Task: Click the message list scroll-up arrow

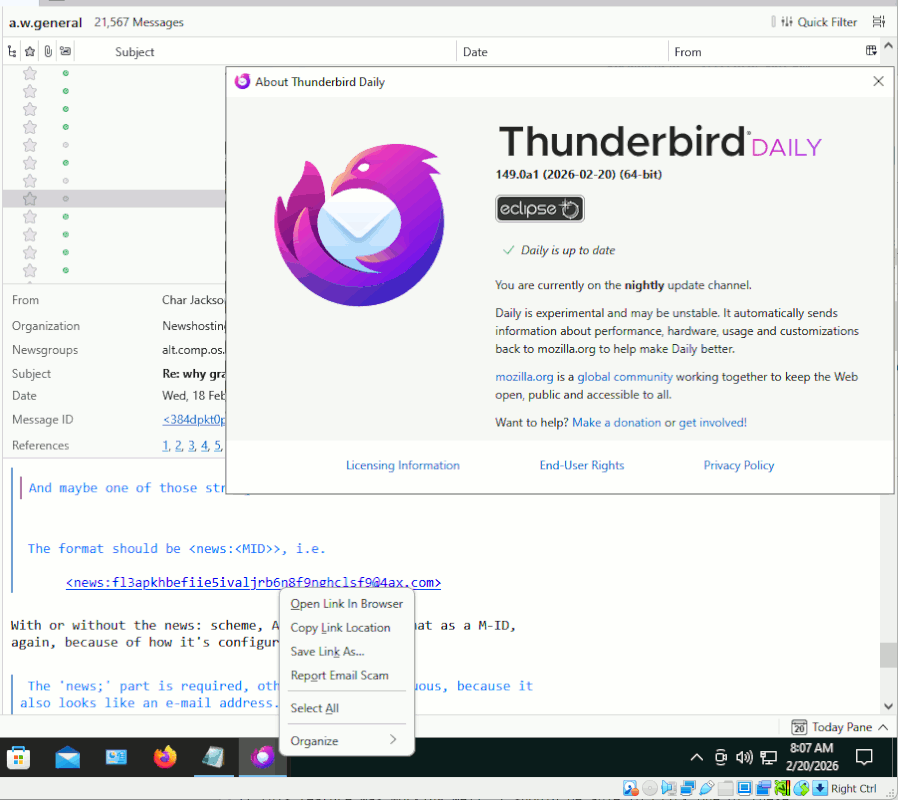Action: click(x=888, y=45)
